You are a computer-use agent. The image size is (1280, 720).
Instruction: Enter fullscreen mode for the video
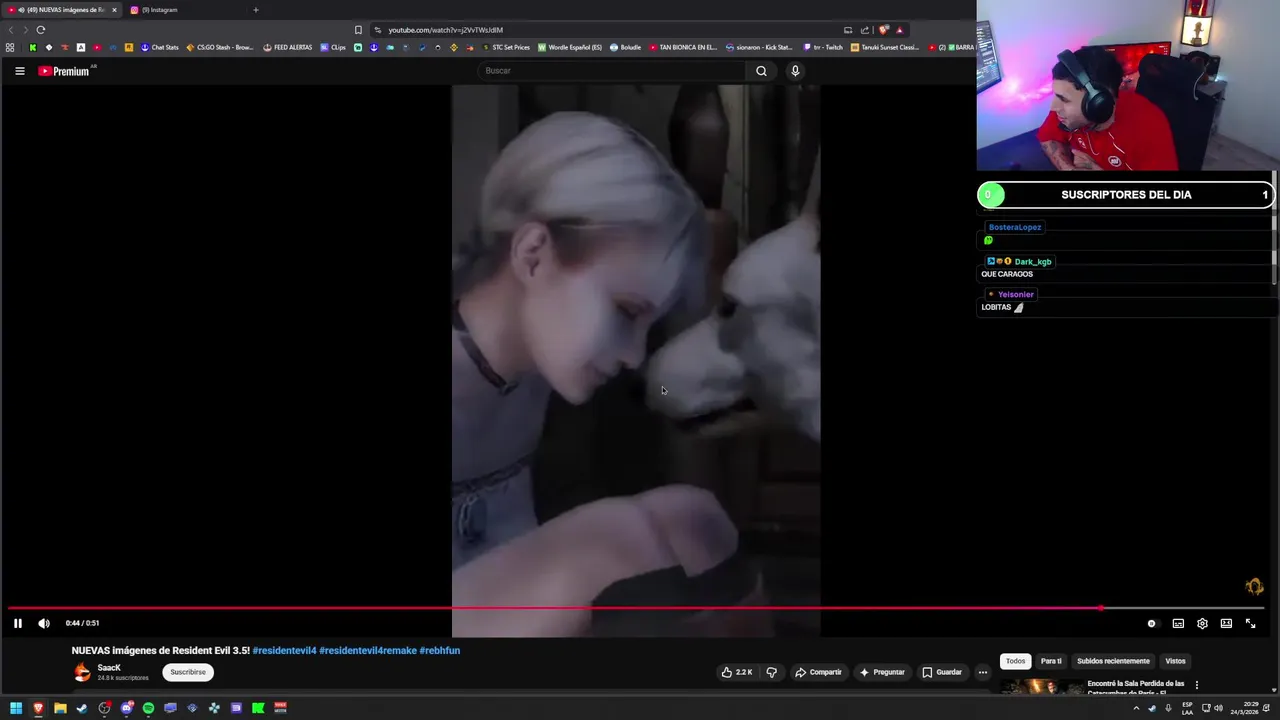(x=1250, y=623)
